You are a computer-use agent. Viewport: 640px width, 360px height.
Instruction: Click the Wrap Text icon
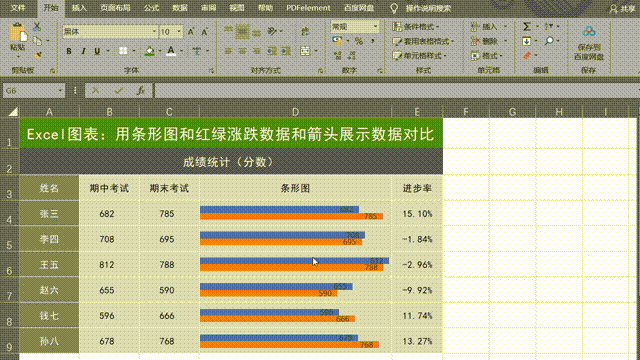pyautogui.click(x=305, y=31)
